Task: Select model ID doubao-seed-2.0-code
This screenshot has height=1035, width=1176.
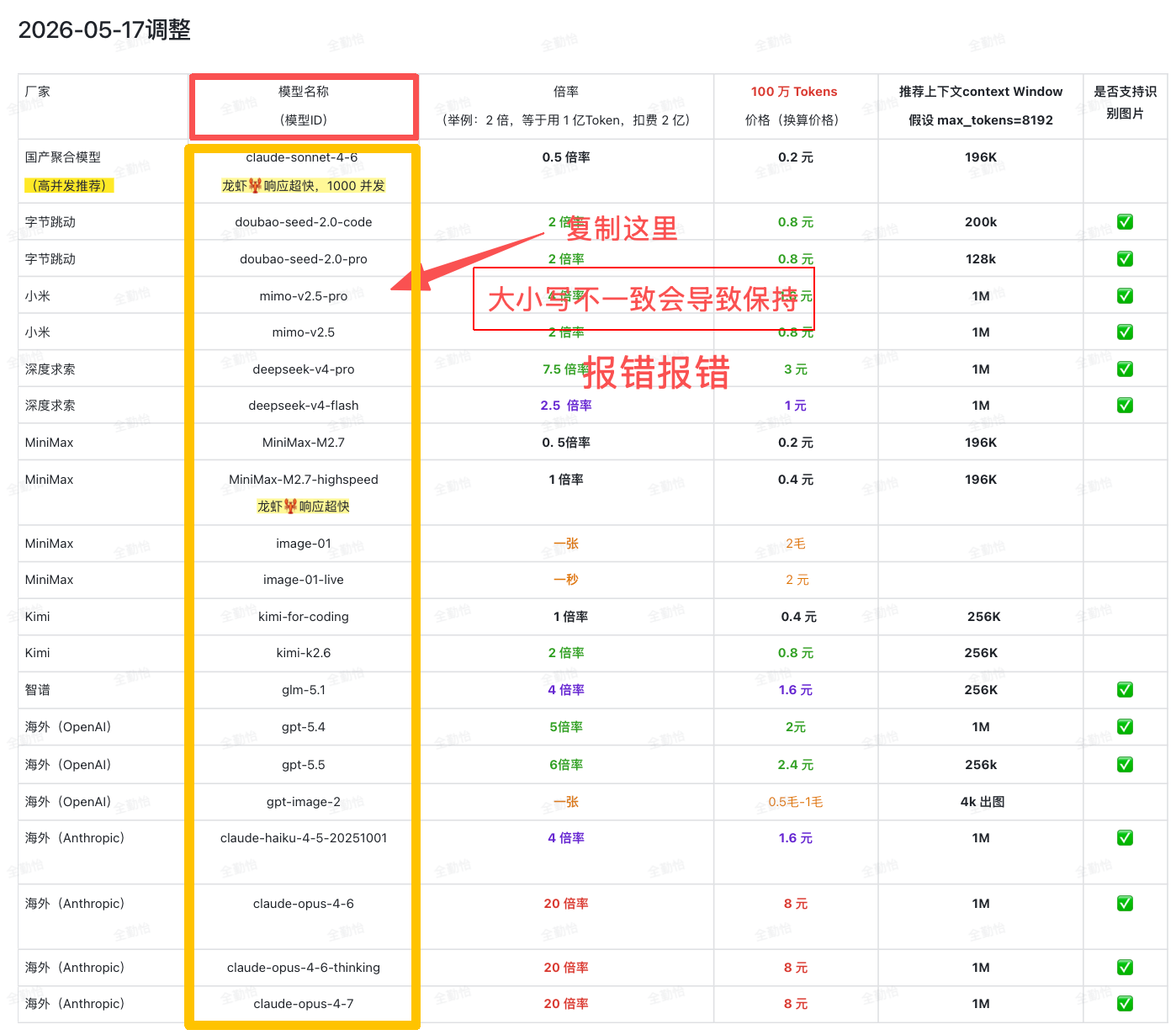Action: coord(304,222)
